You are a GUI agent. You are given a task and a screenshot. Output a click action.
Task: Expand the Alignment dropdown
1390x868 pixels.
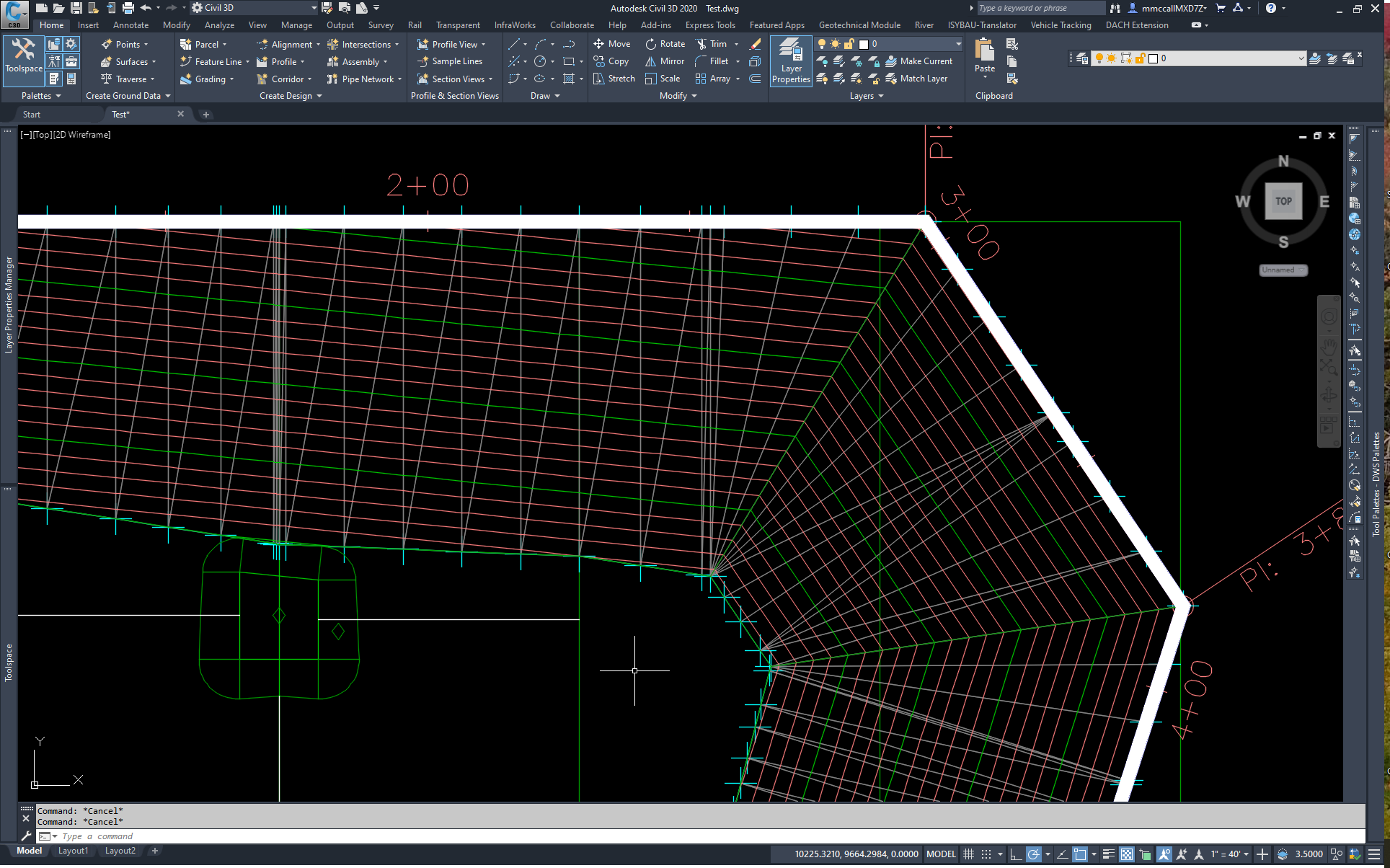(x=318, y=45)
